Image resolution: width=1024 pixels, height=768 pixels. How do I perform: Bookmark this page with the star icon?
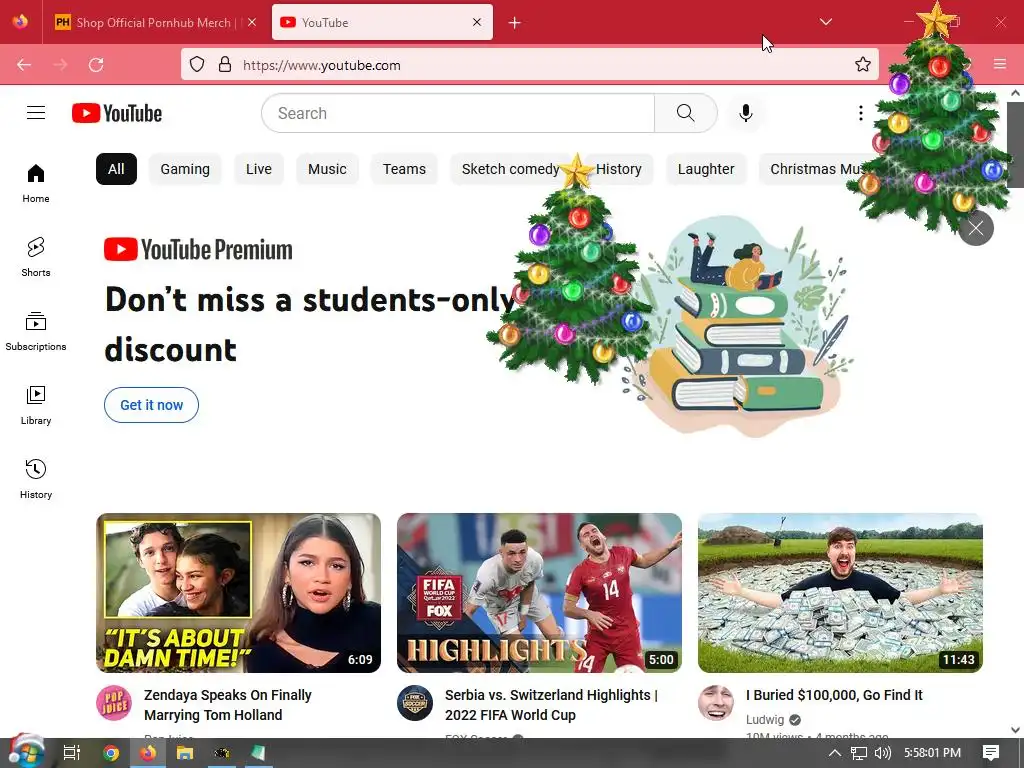tap(863, 65)
